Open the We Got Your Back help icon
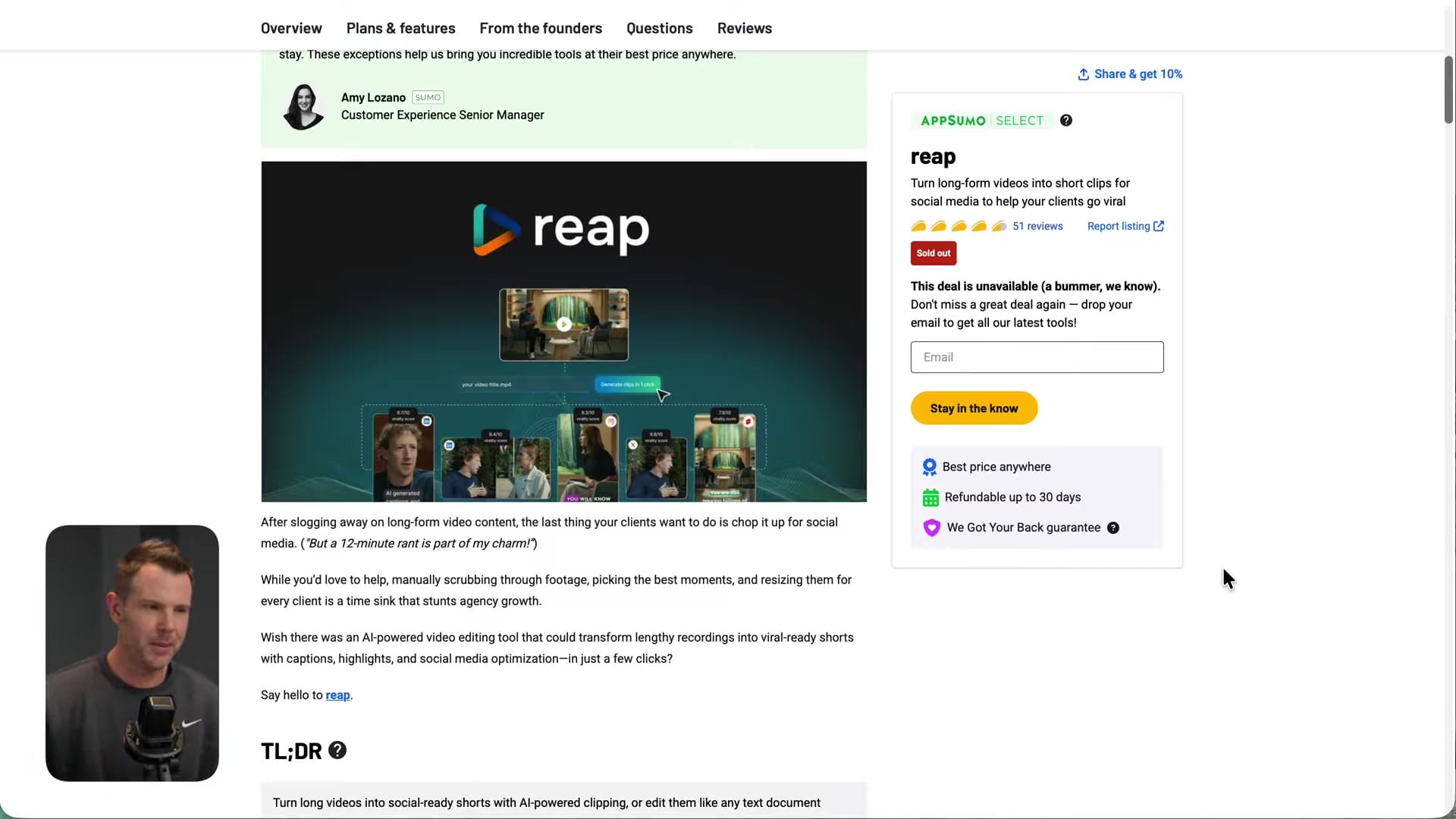This screenshot has height=819, width=1456. [x=1112, y=528]
